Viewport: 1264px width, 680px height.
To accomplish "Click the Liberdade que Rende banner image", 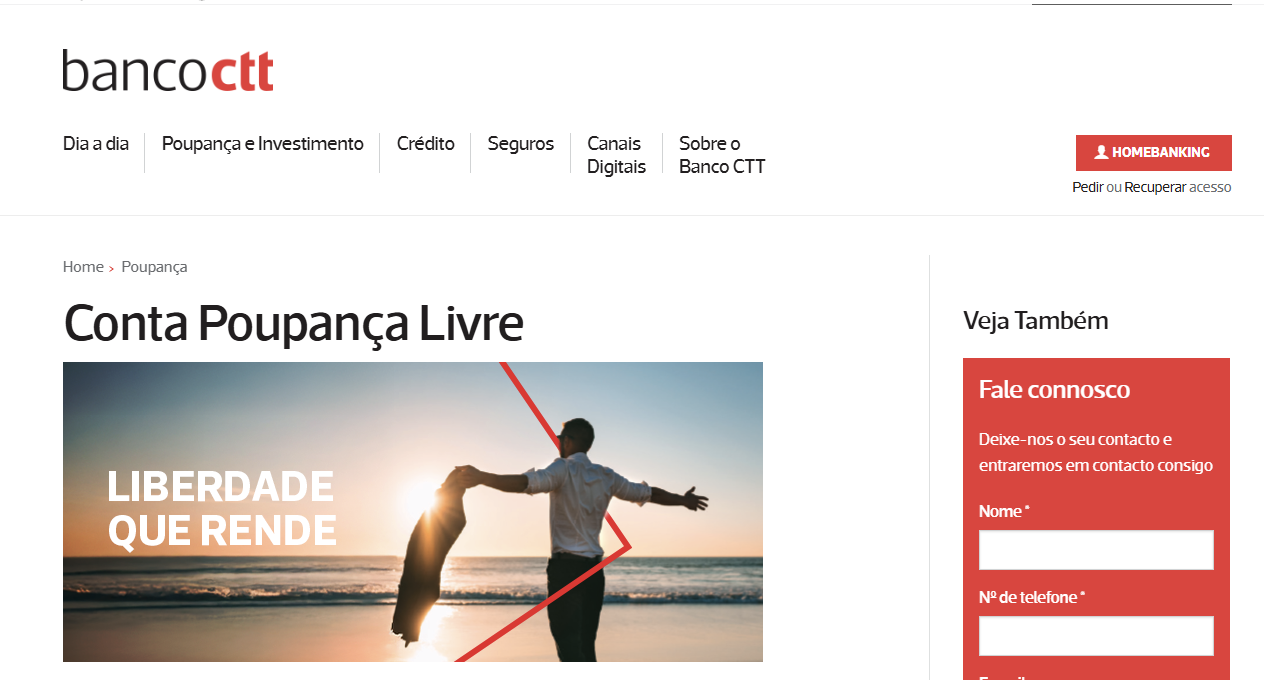I will (413, 512).
